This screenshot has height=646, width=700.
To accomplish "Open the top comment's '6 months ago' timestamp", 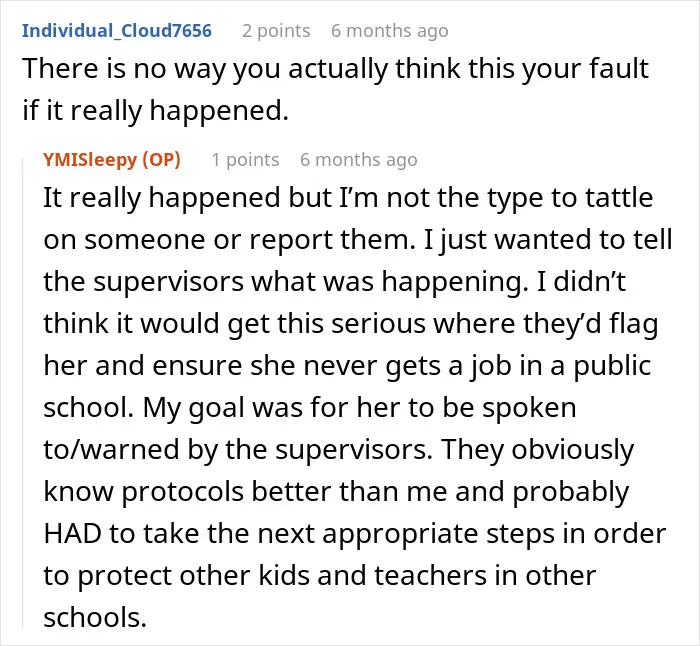I will coord(390,31).
